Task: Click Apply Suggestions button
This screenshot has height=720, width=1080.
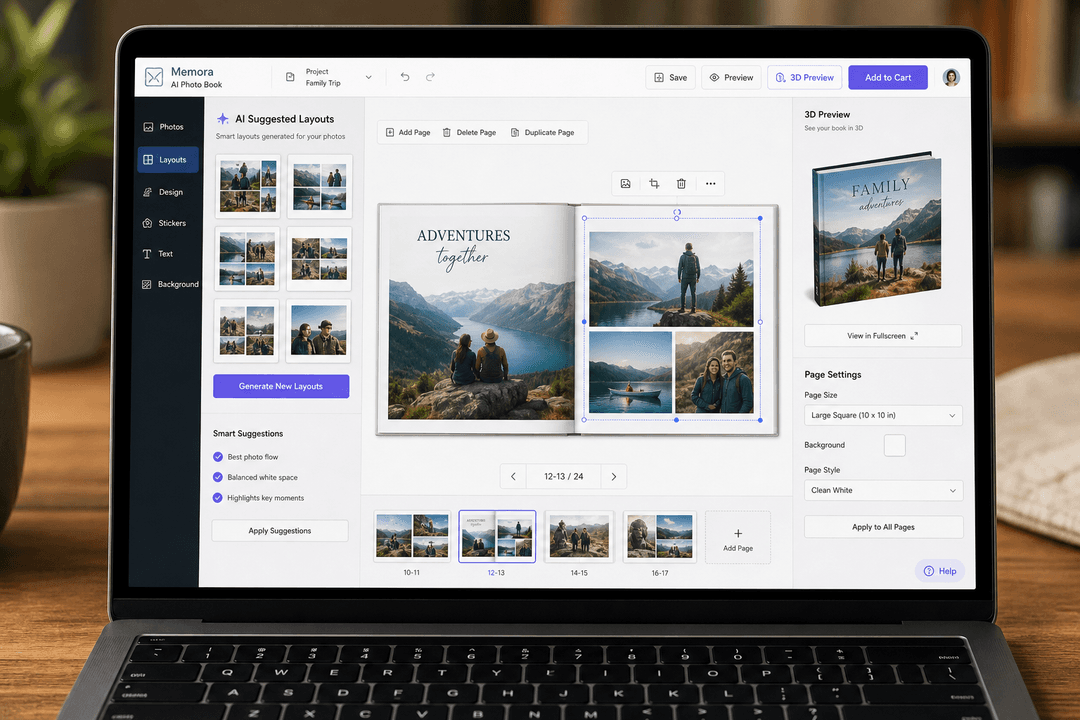Action: pyautogui.click(x=280, y=531)
